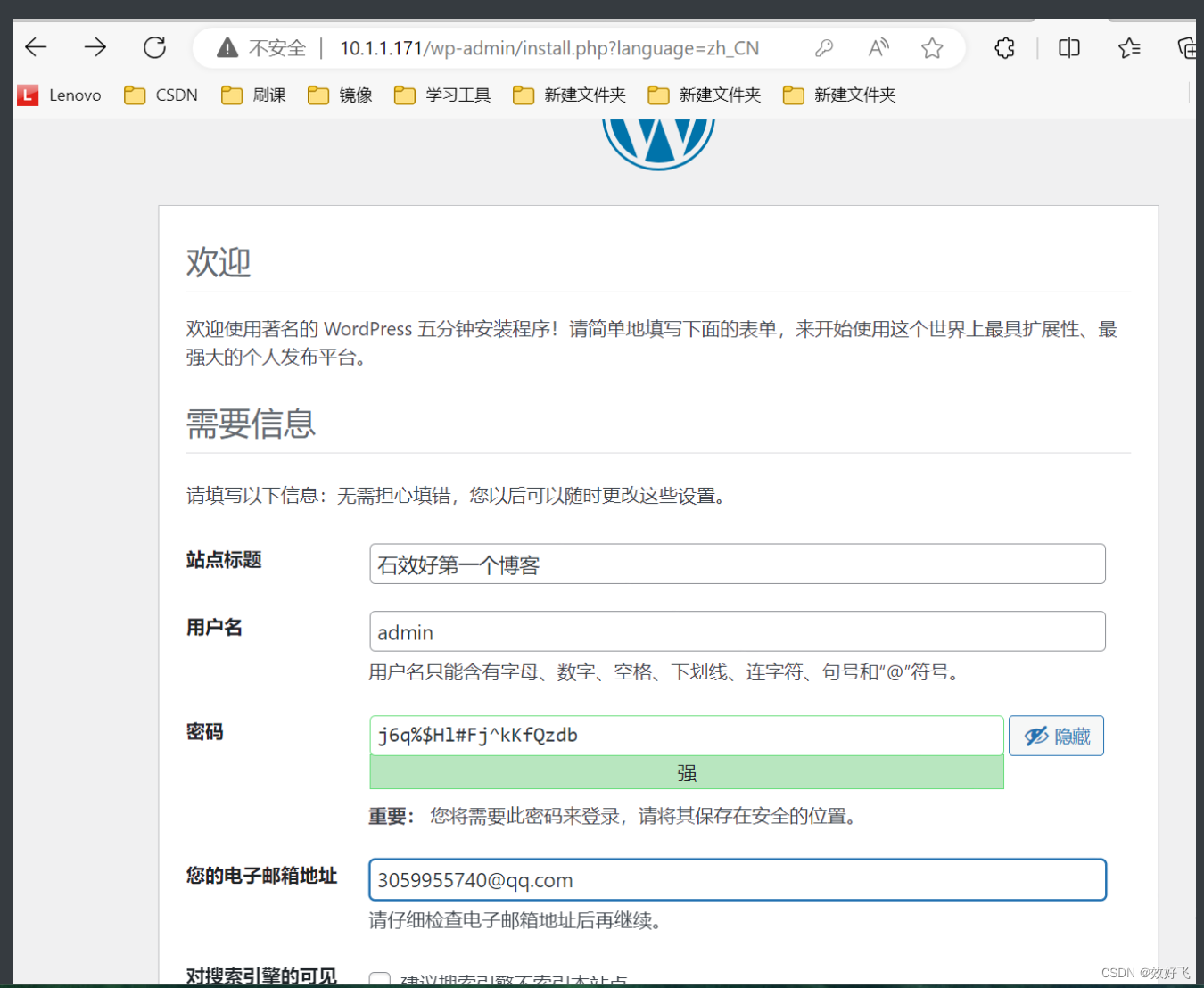Click the 请仔细检查电子邮箱地址后再继续 hint
Image resolution: width=1204 pixels, height=988 pixels.
click(x=515, y=920)
